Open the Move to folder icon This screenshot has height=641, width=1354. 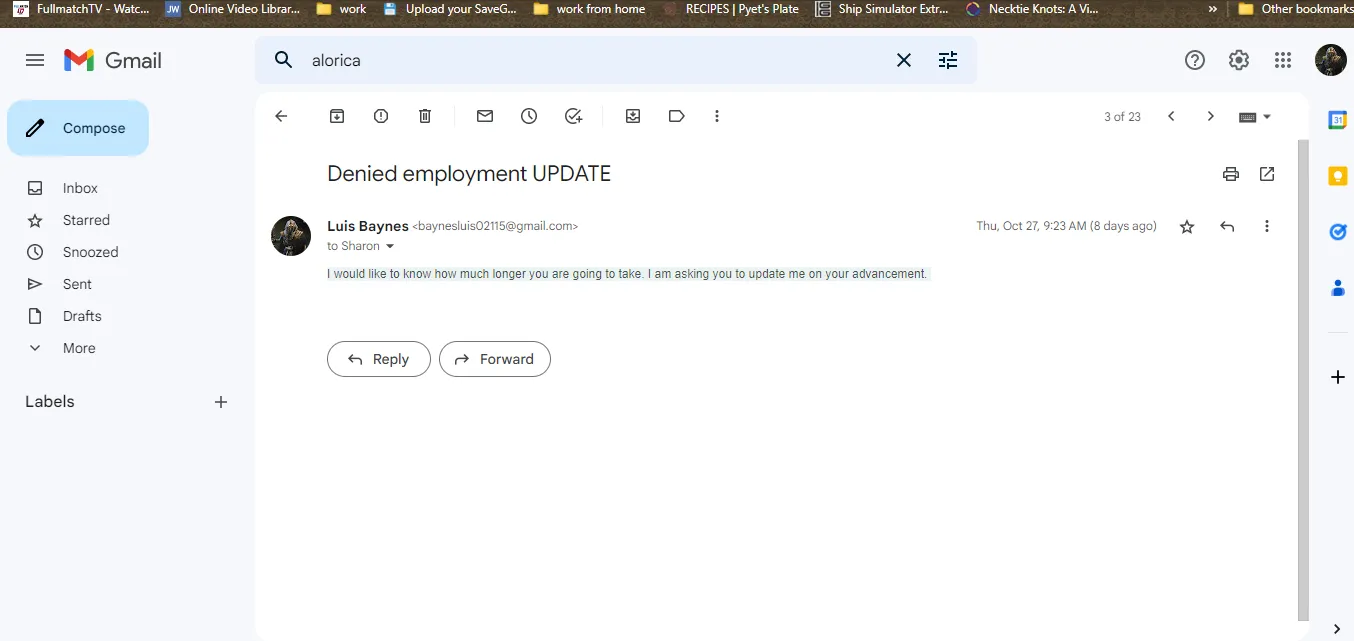[633, 116]
